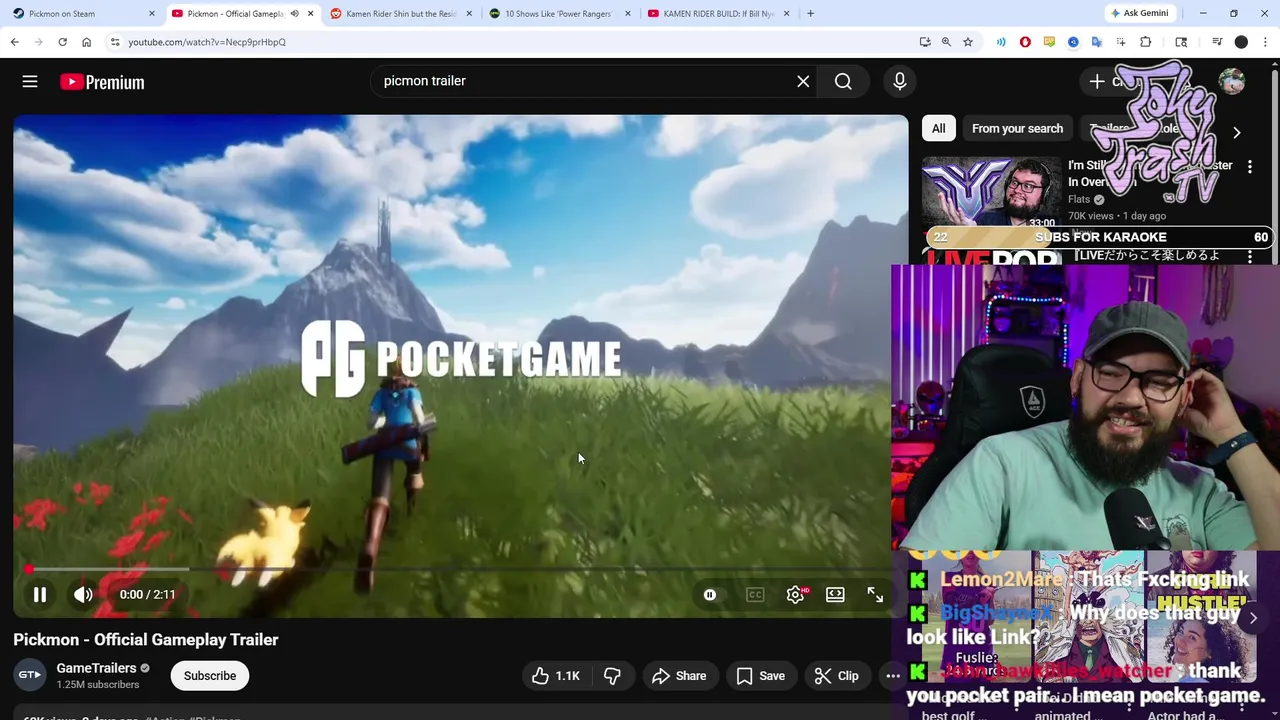Screen dimensions: 1280x720
Task: Open media controls music icon
Action: click(x=1217, y=42)
